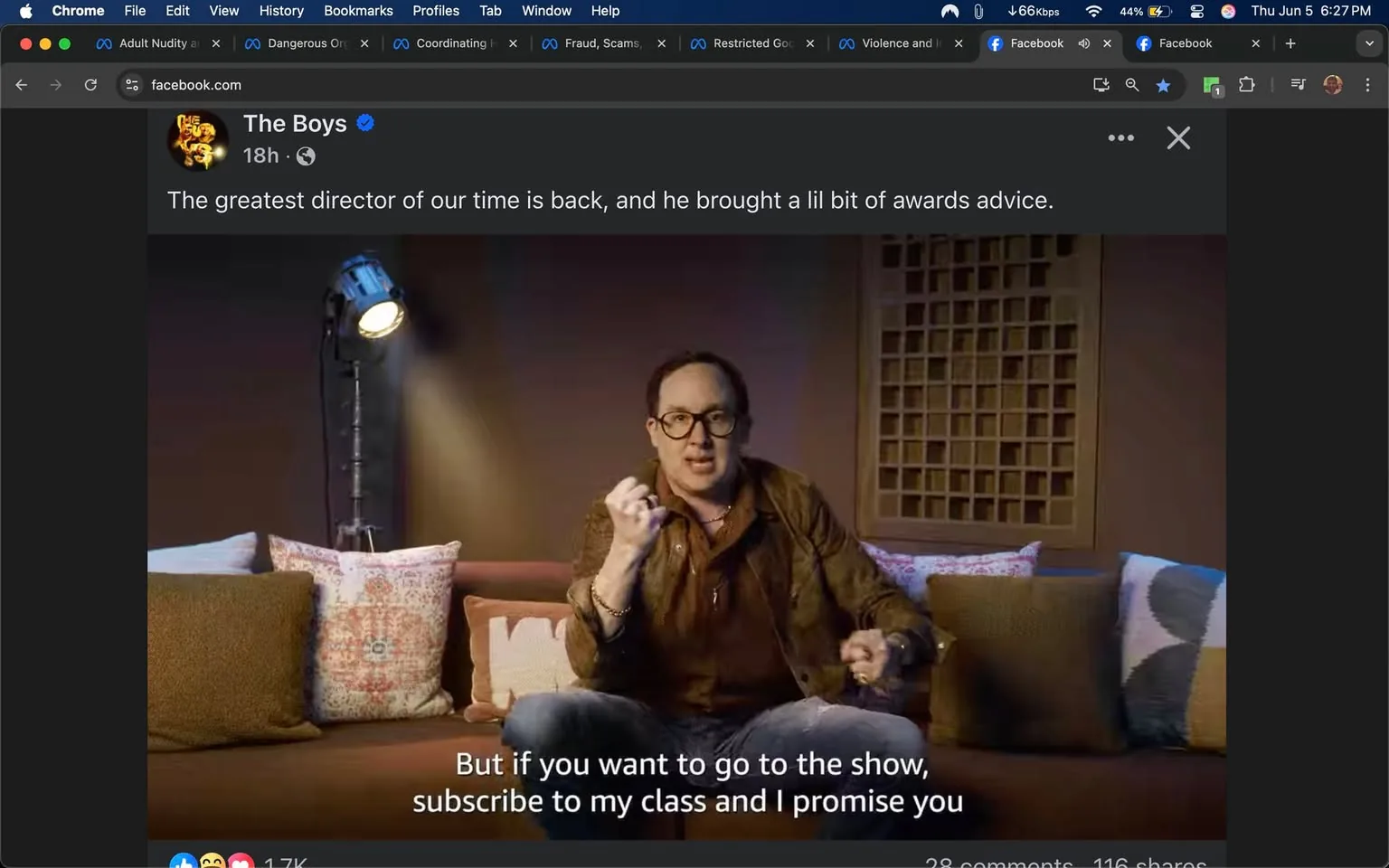Click the bookmark star in the address bar
The height and width of the screenshot is (868, 1389).
click(1163, 84)
